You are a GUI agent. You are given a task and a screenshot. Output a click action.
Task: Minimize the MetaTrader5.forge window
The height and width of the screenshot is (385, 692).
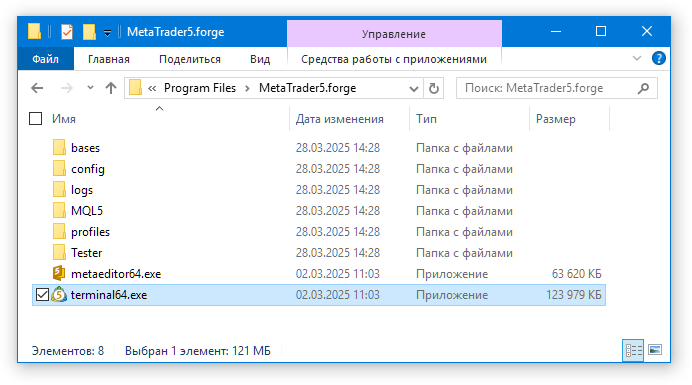[x=556, y=32]
